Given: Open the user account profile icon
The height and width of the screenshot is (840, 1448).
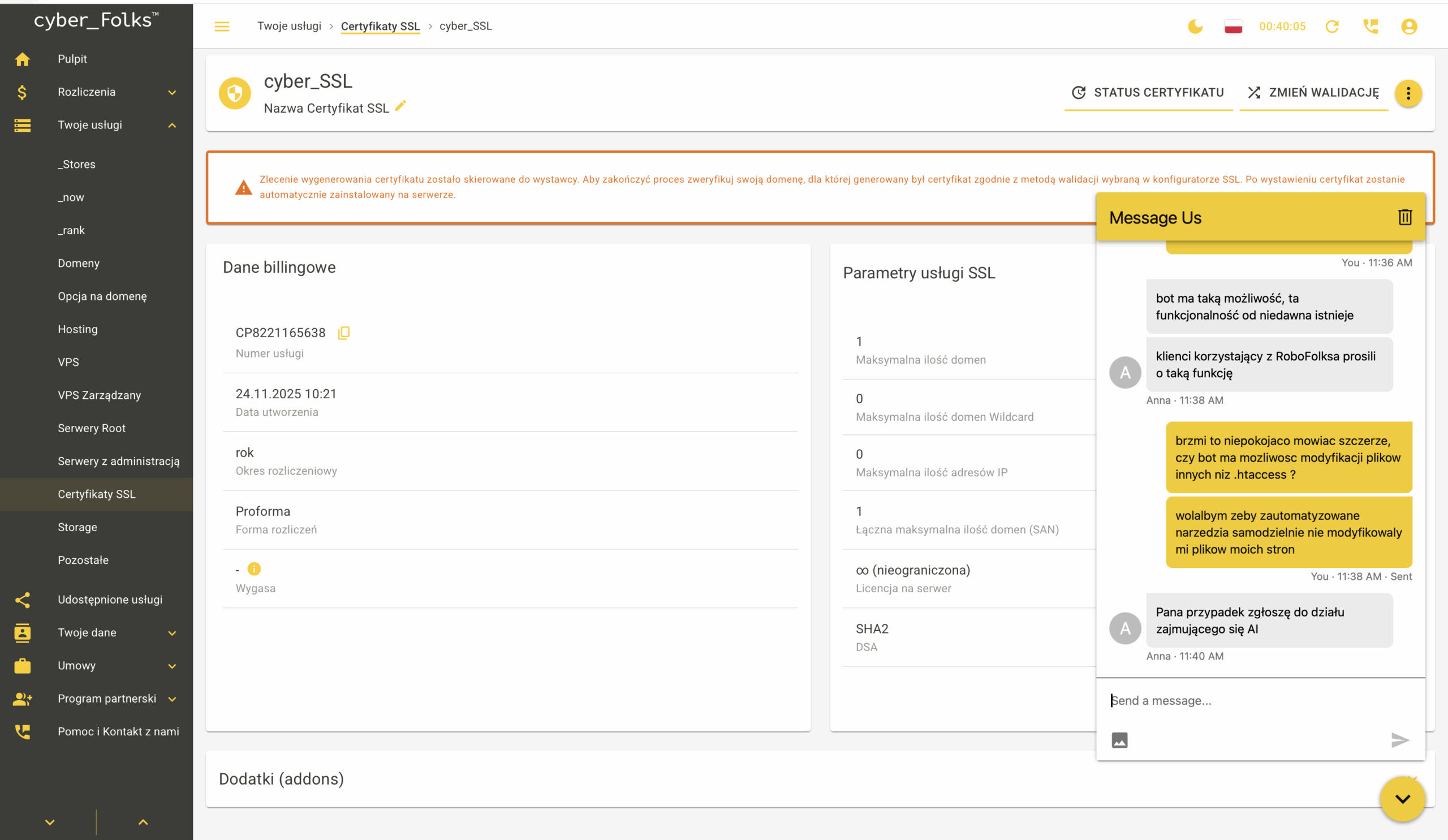Looking at the screenshot, I should (1409, 27).
